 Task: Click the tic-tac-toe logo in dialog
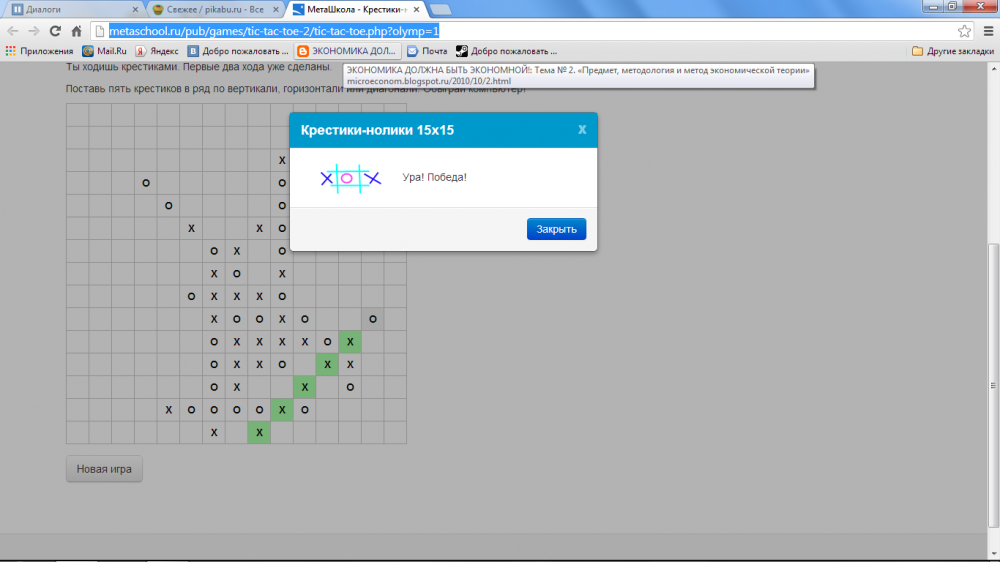point(350,178)
